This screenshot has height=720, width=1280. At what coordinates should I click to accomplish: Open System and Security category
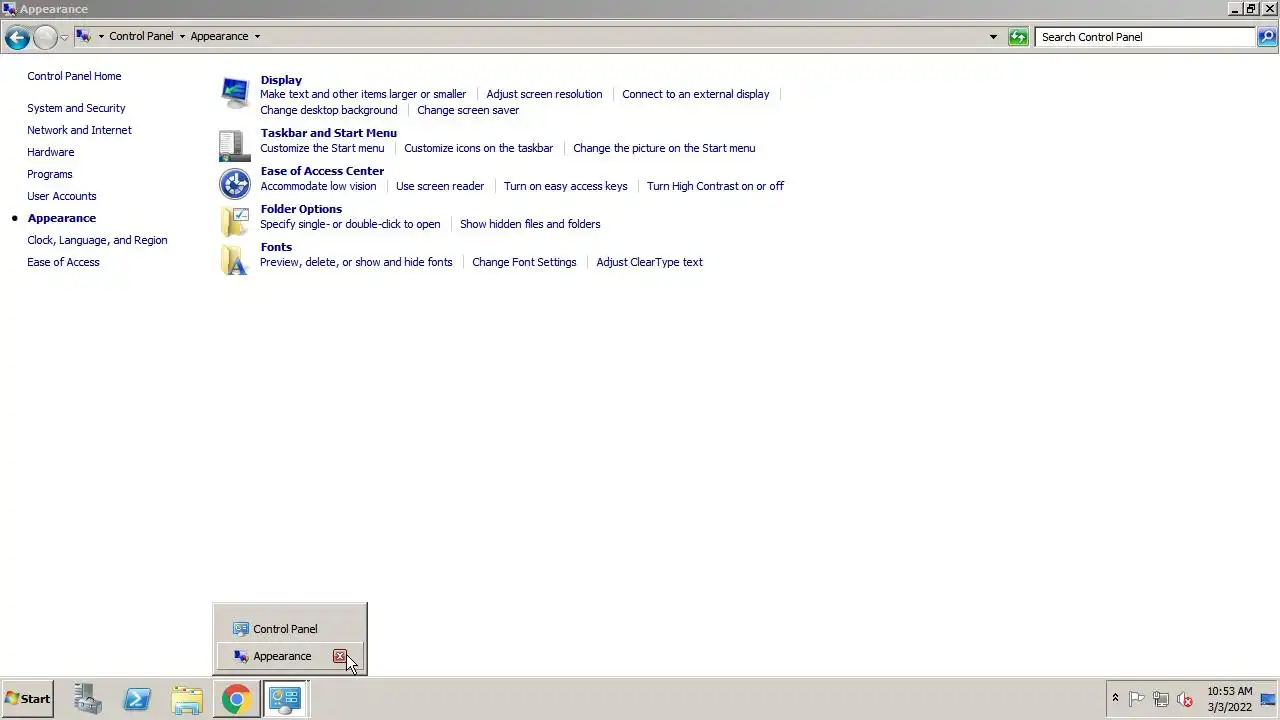coord(76,108)
